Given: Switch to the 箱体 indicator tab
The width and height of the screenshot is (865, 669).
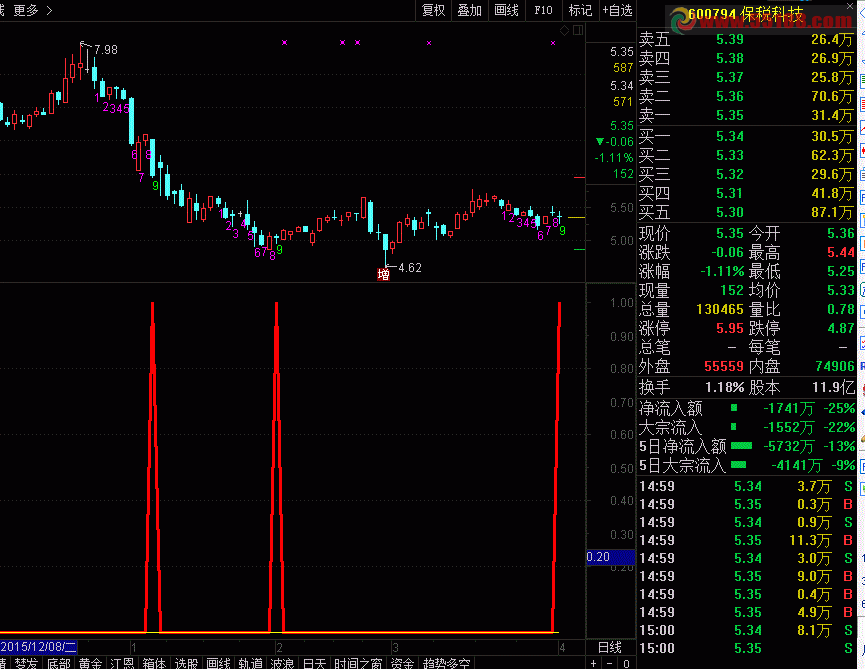Looking at the screenshot, I should [154, 663].
